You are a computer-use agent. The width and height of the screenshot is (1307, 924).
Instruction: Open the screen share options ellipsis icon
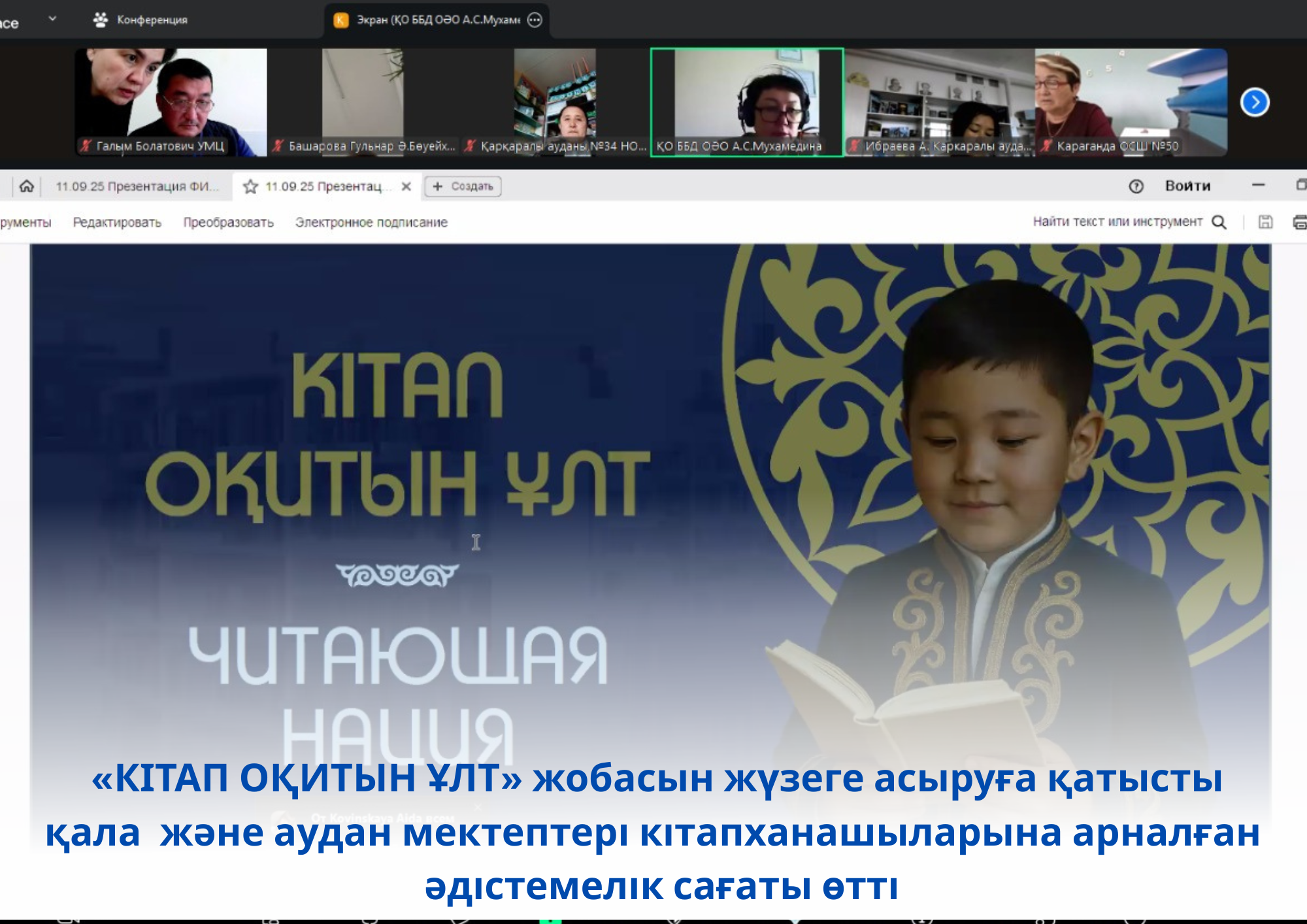[535, 20]
